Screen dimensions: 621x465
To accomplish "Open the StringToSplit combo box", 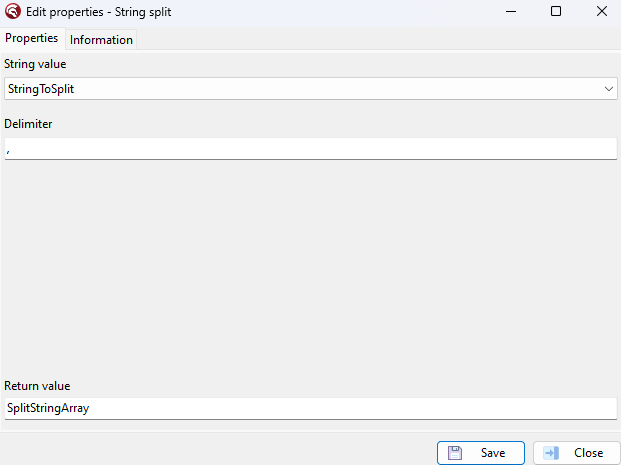I will 310,89.
